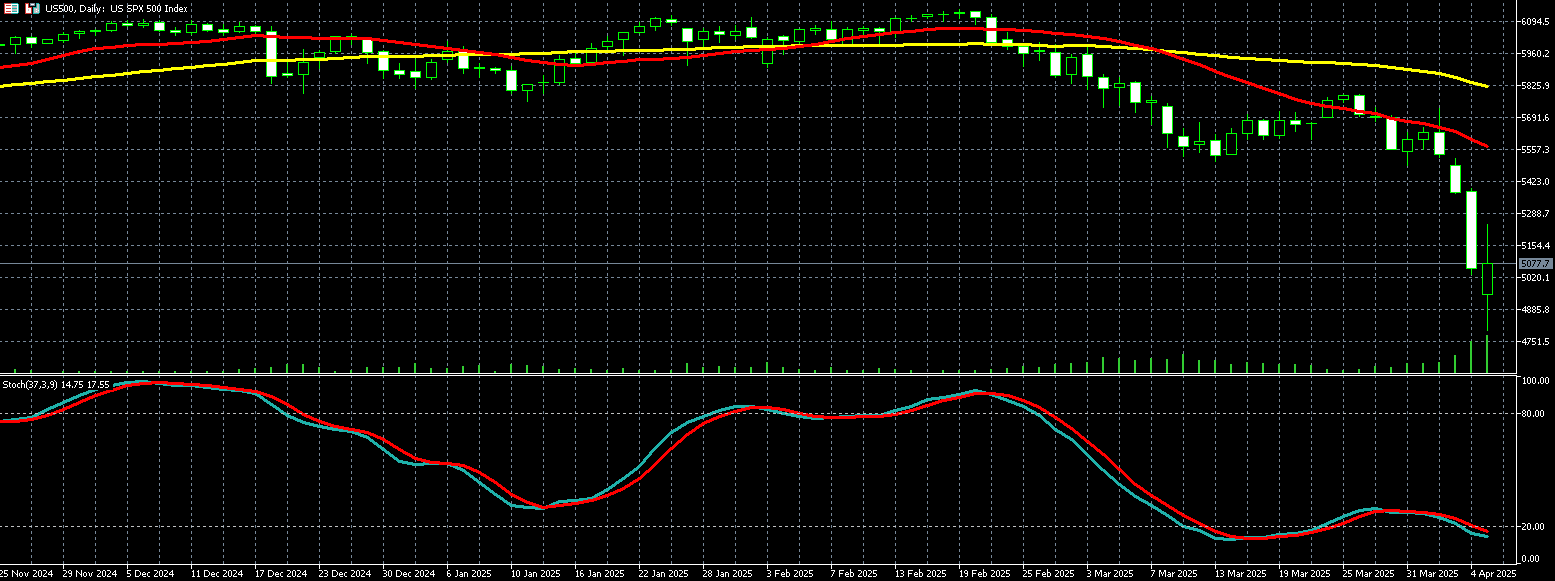
Task: Select the 5 Dec 2024 date label
Action: (x=150, y=574)
